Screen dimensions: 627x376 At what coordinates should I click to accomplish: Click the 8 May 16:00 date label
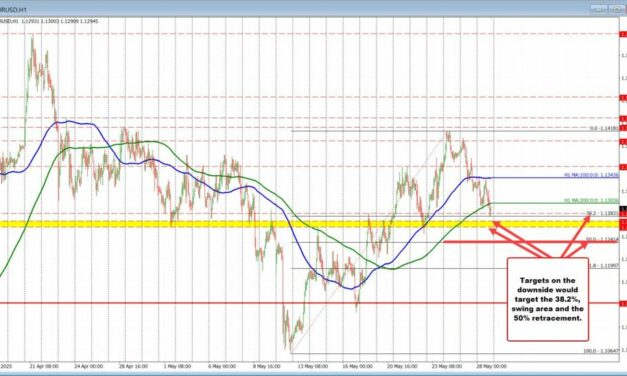(x=266, y=366)
